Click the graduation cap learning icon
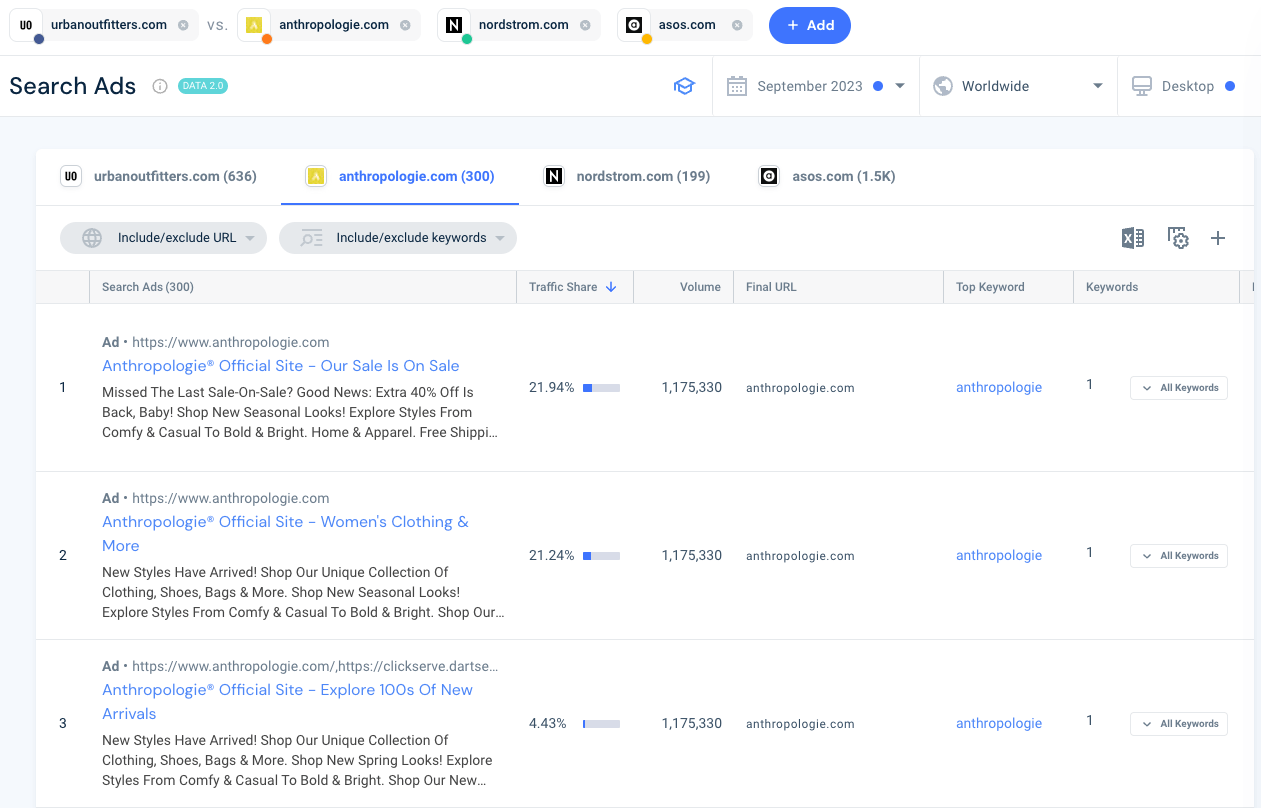This screenshot has height=808, width=1261. pyautogui.click(x=684, y=86)
